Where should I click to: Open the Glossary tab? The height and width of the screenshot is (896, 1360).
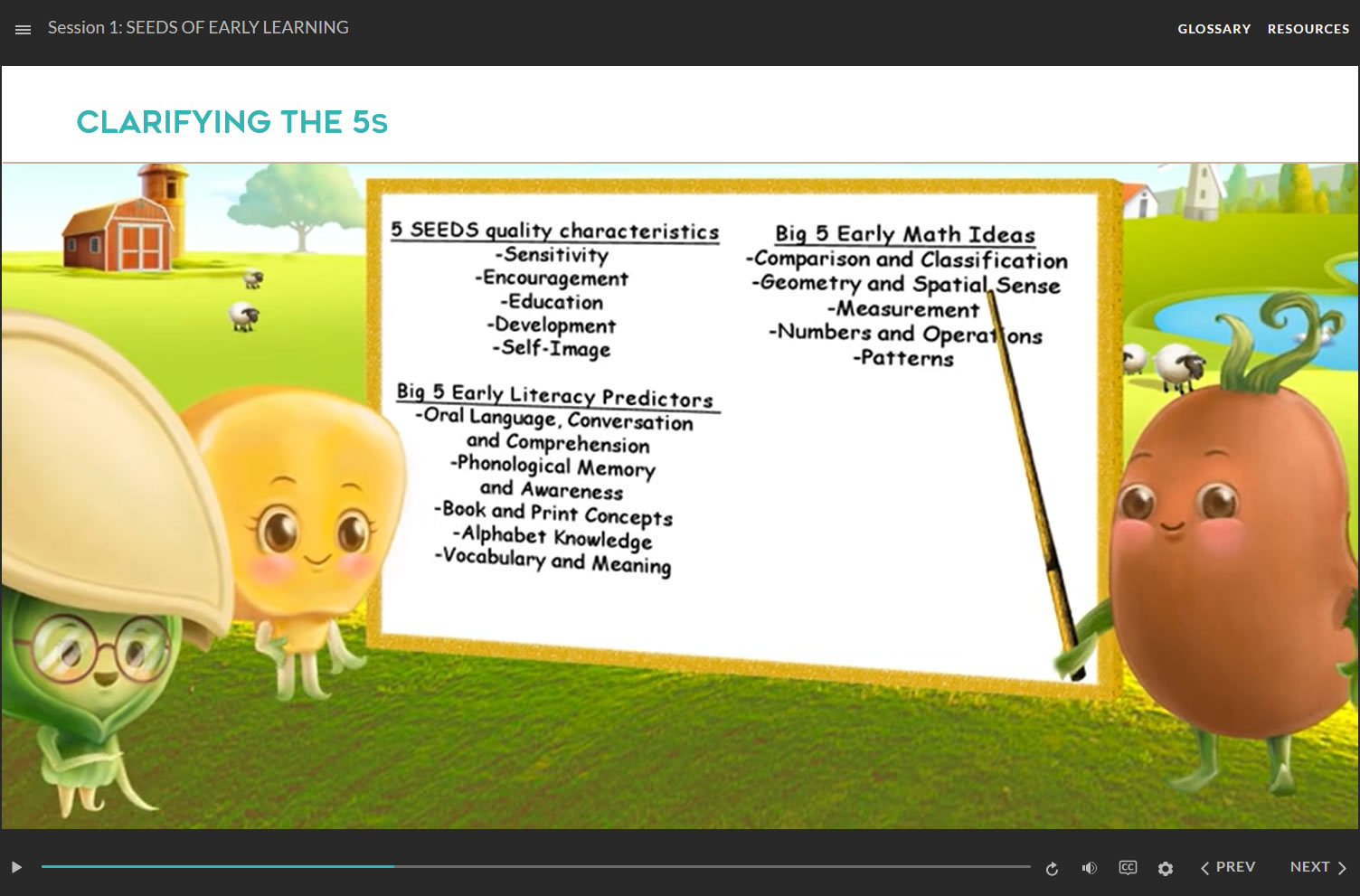1214,29
